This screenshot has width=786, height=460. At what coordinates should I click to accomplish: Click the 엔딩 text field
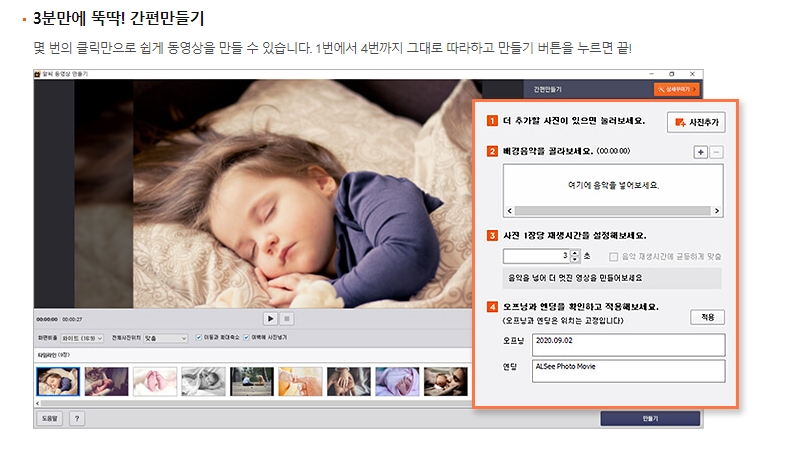click(628, 371)
